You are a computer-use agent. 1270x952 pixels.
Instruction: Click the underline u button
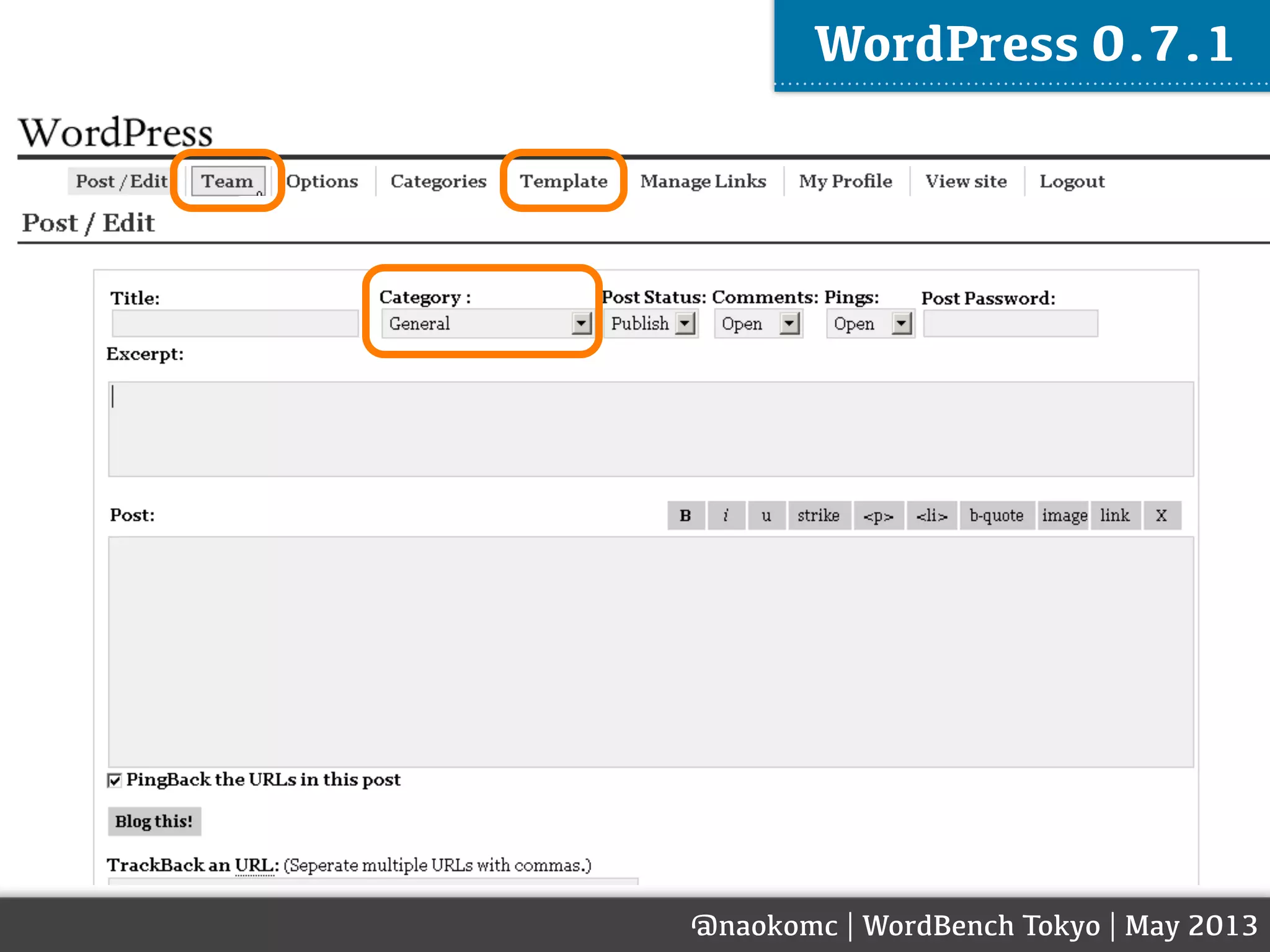coord(766,516)
